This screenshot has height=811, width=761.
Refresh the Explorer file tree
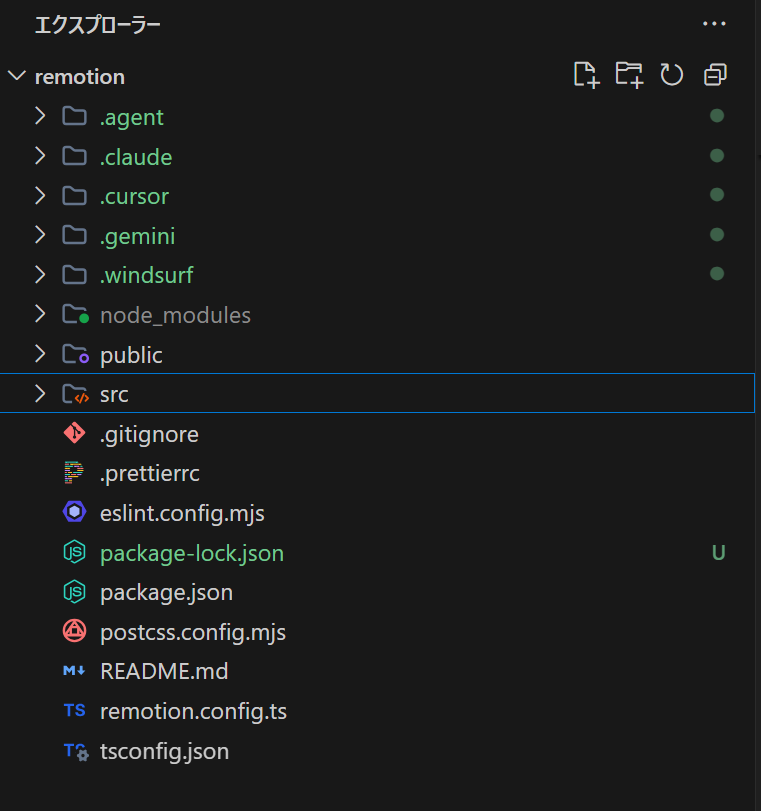coord(672,75)
